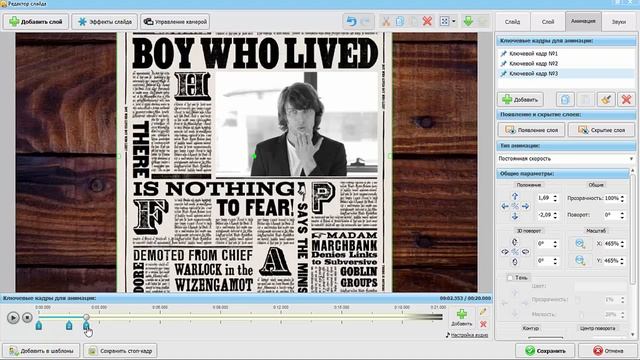Screen dimensions: 640x360
Task: Click the 'Добавить слой' add layer button
Action: (x=36, y=22)
